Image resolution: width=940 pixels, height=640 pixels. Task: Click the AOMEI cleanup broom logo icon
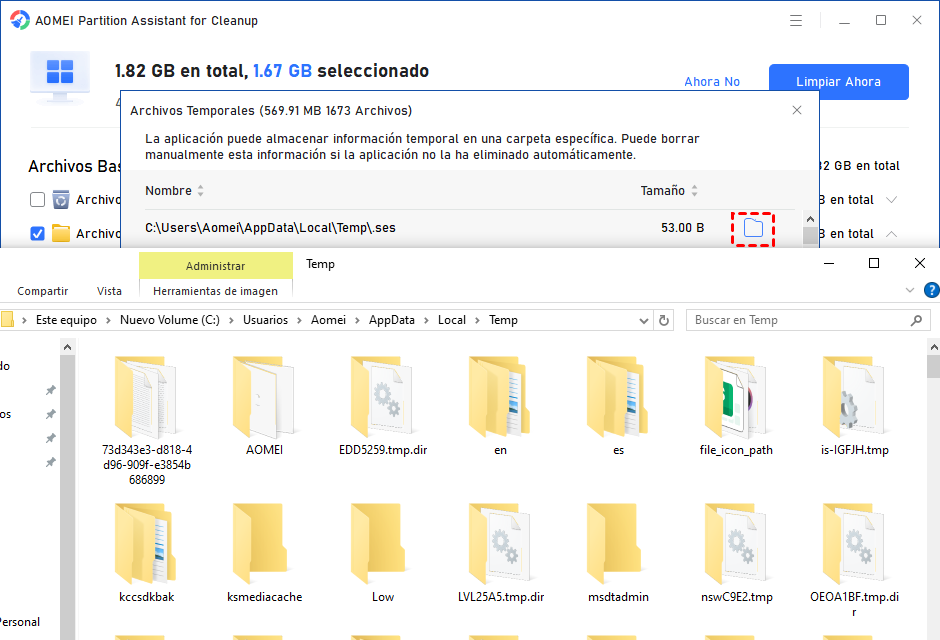[x=20, y=19]
